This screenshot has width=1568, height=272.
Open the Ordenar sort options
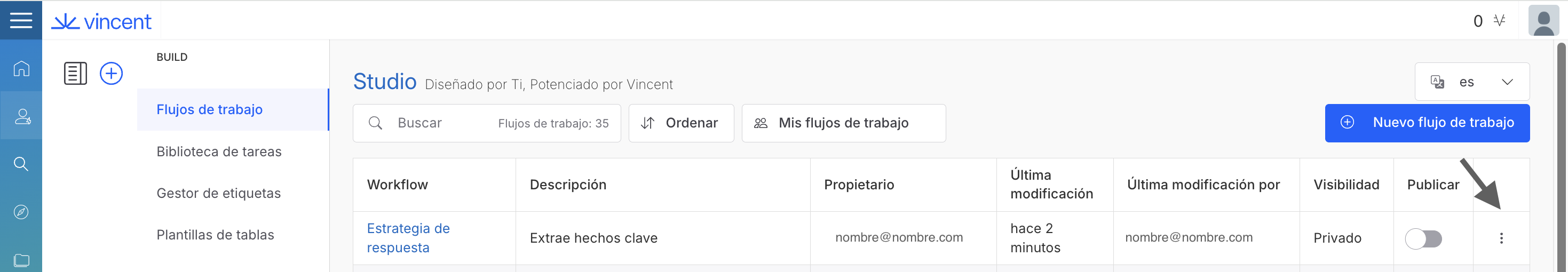tap(680, 123)
